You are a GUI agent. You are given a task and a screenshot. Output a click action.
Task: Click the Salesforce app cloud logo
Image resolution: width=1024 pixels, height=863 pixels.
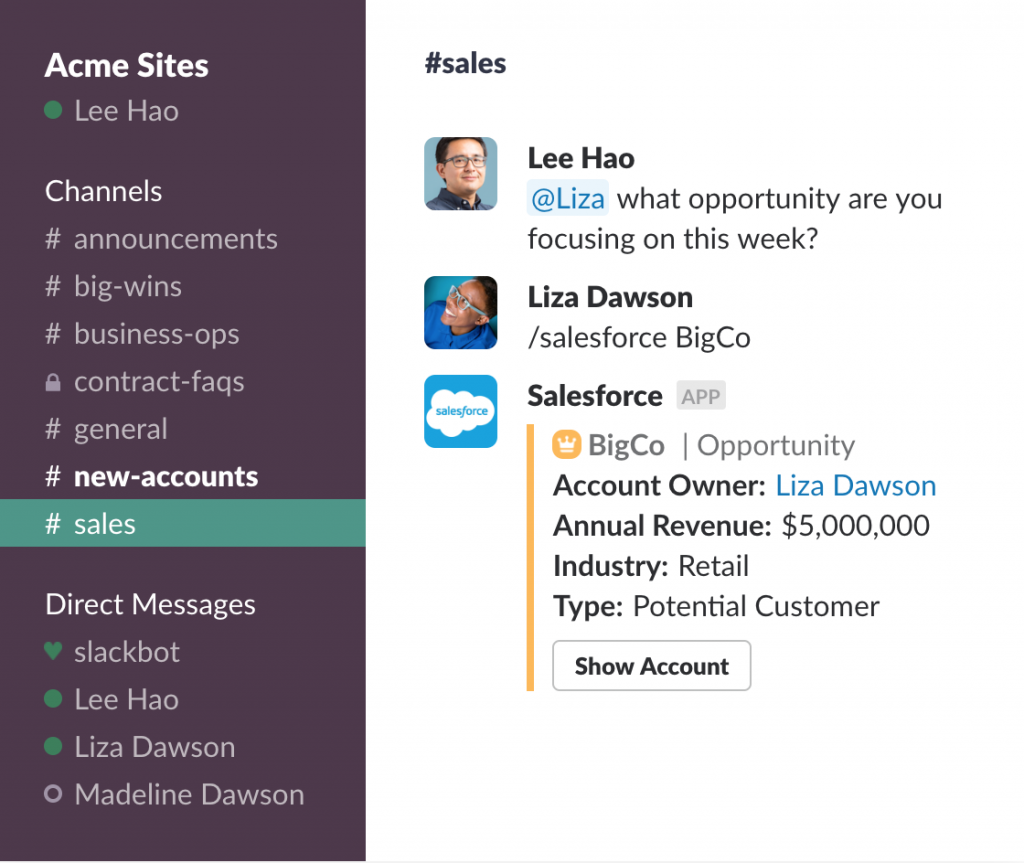point(460,411)
